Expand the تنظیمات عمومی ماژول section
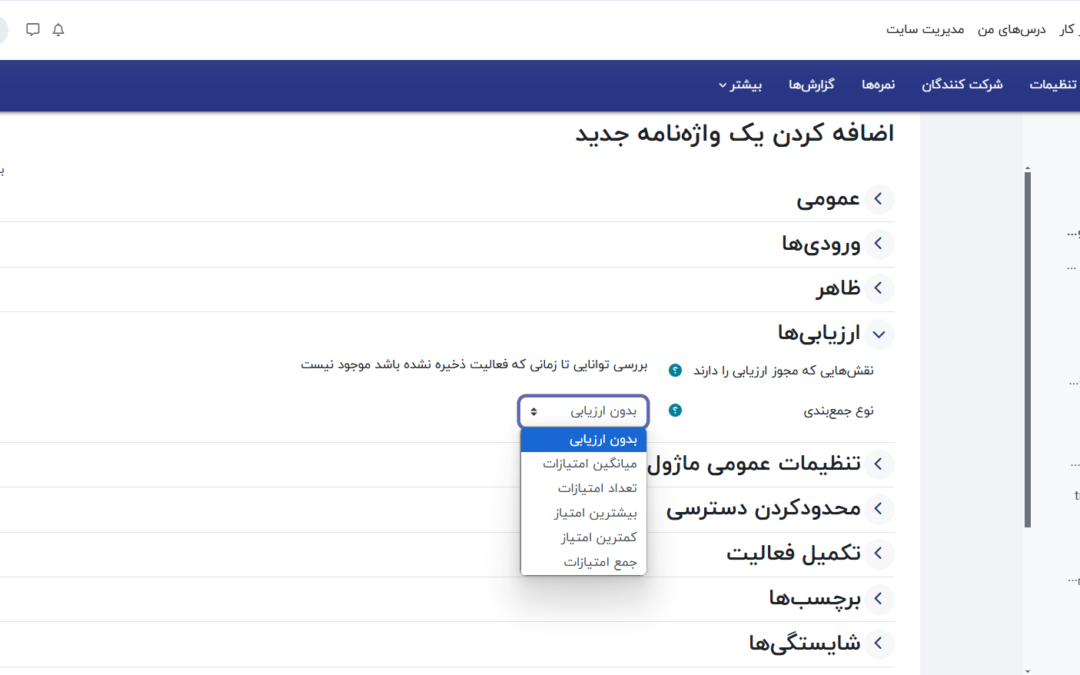The image size is (1080, 675). point(878,464)
